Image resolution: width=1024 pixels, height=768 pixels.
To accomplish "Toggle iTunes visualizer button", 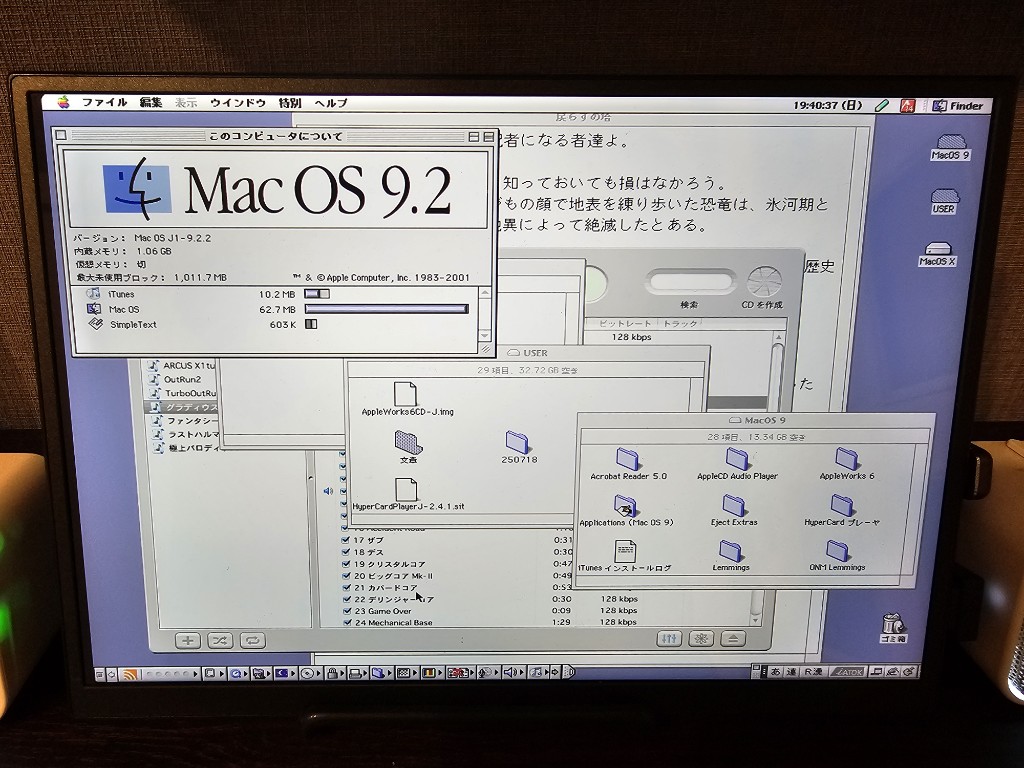I will point(701,639).
